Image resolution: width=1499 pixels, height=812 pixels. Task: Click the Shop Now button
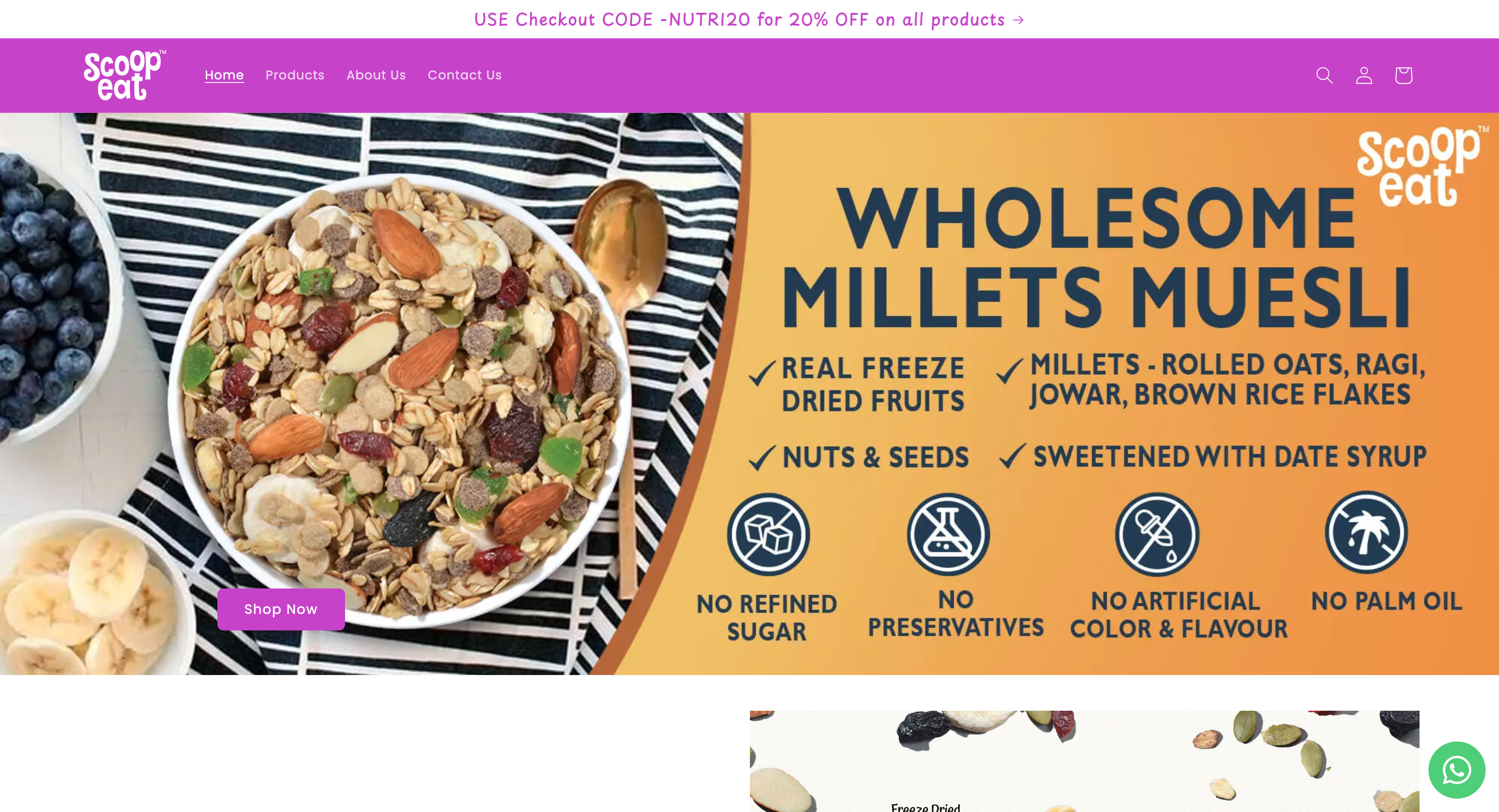[281, 609]
